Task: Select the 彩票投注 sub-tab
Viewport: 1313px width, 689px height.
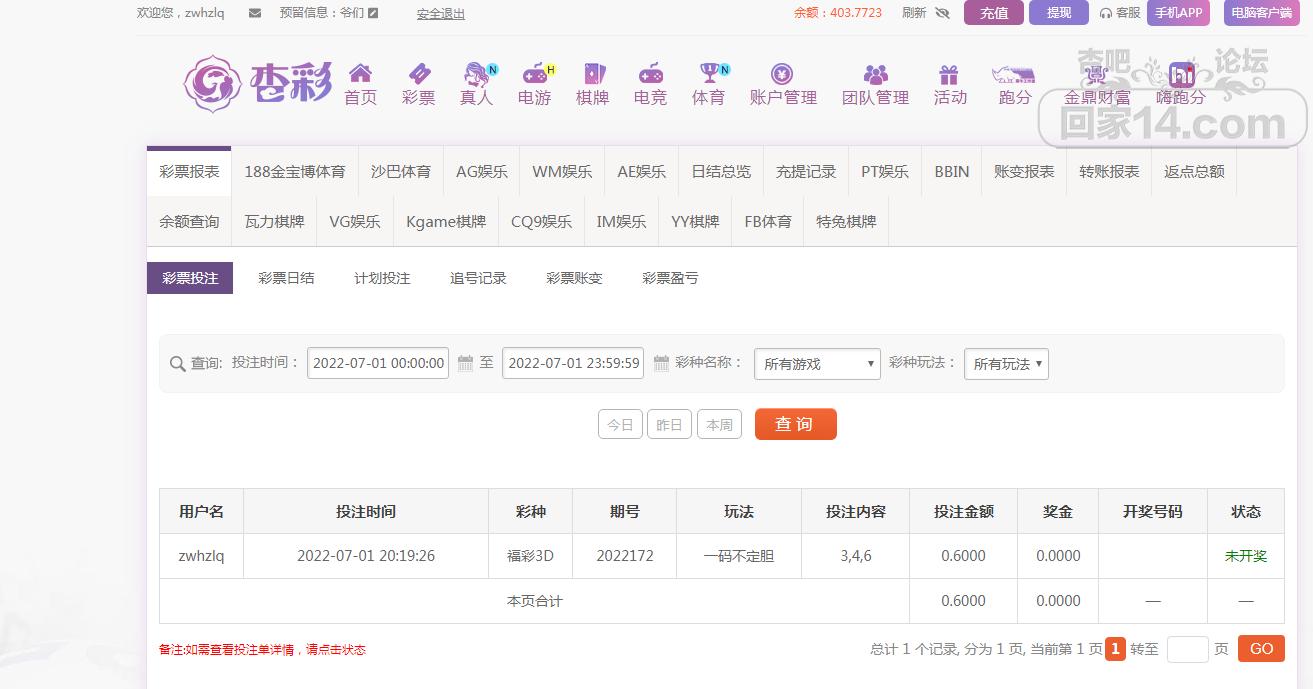Action: tap(190, 278)
